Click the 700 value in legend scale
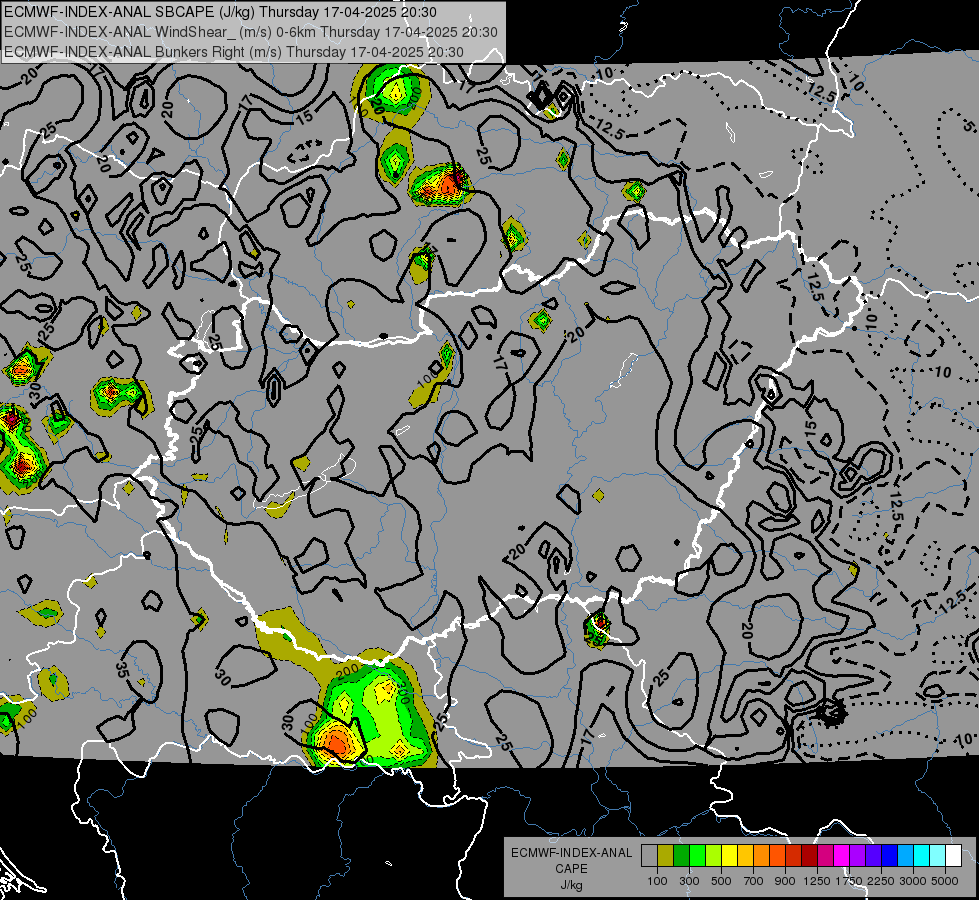 click(754, 881)
